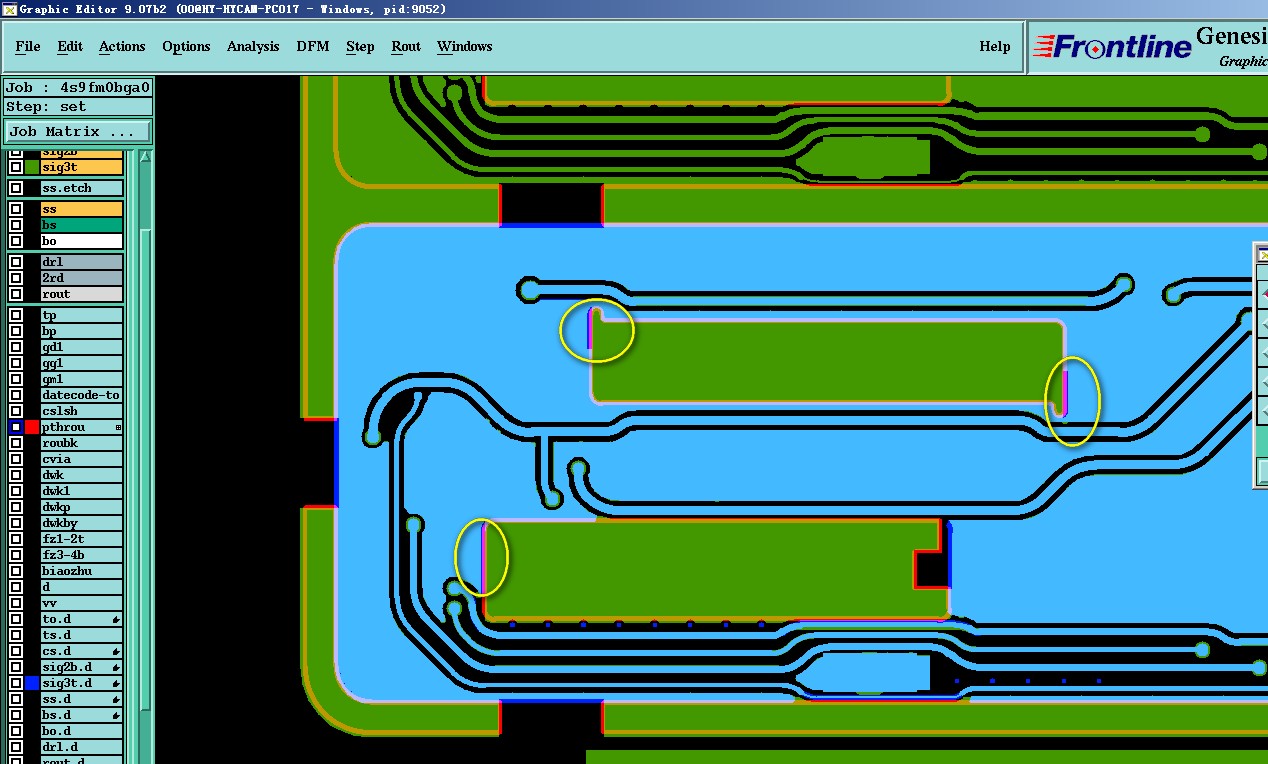
Task: Open the Analysis menu
Action: (253, 46)
